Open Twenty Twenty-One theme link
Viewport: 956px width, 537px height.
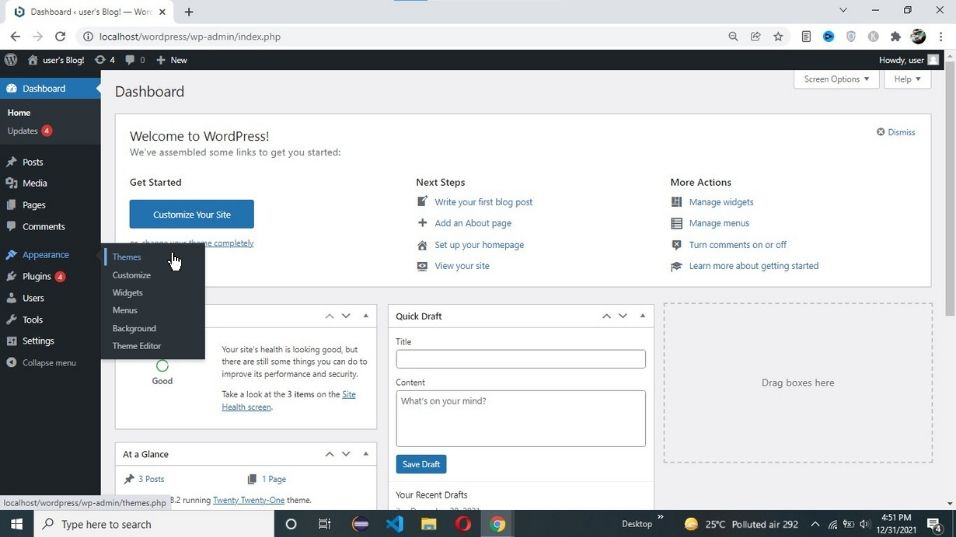tap(248, 500)
